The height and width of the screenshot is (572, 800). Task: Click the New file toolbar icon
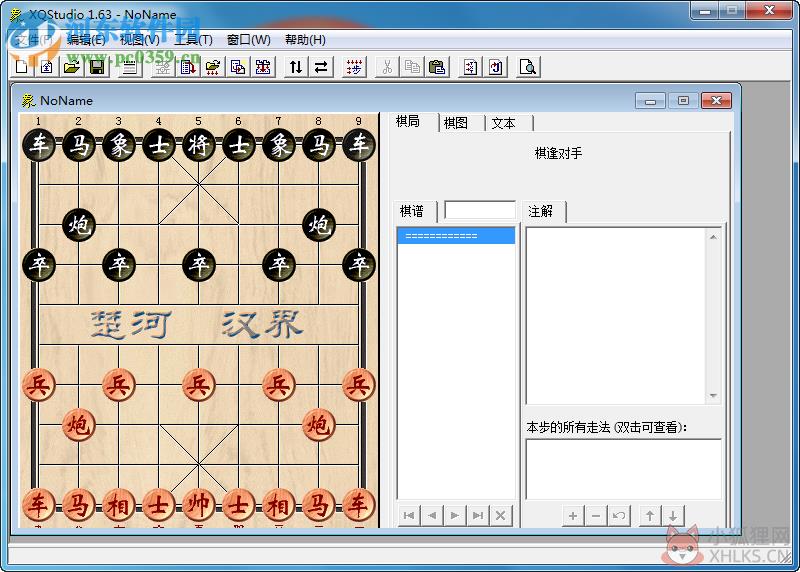(x=22, y=67)
